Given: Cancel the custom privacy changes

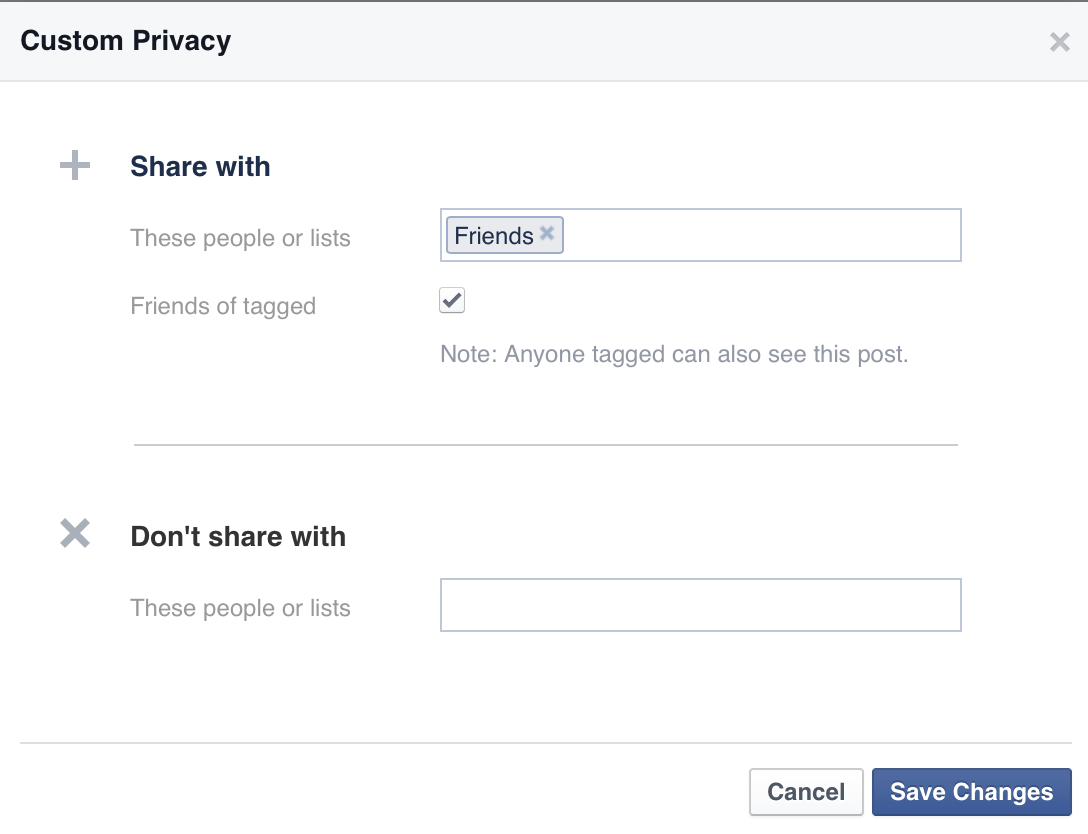Looking at the screenshot, I should pyautogui.click(x=806, y=792).
